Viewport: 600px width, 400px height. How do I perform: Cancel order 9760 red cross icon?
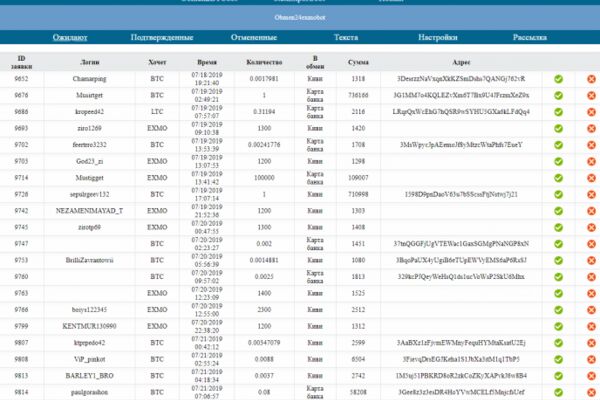click(x=592, y=276)
